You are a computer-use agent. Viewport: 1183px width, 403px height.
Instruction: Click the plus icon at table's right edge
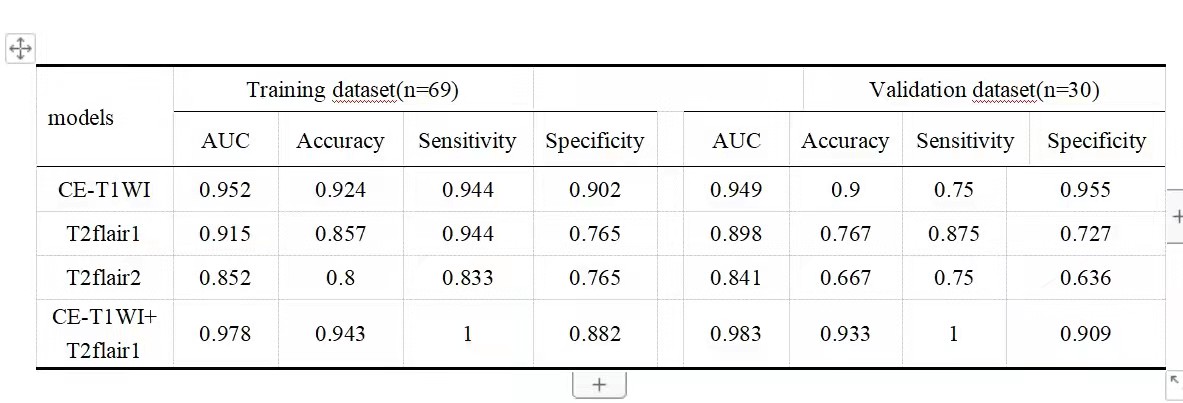tap(1176, 216)
